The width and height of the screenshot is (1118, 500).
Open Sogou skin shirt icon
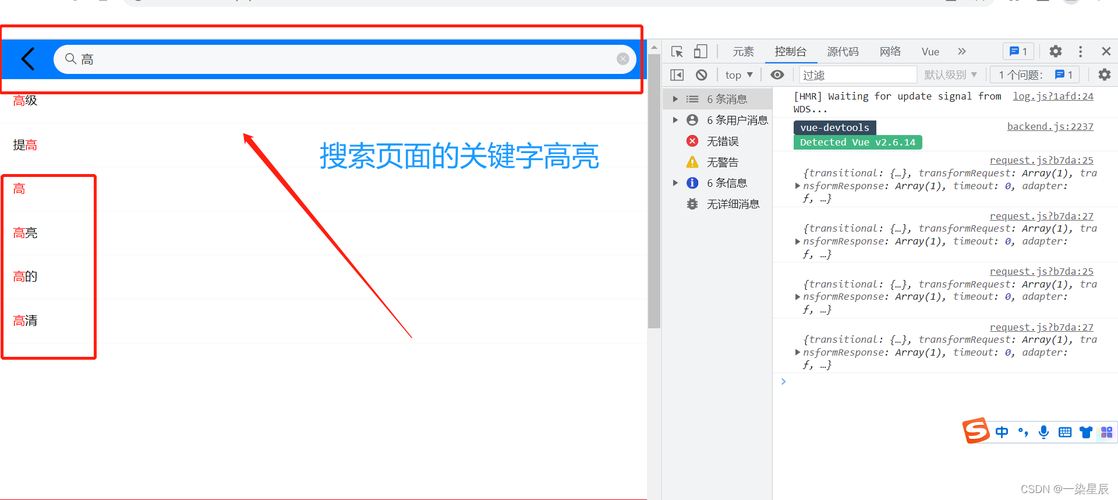(x=1086, y=432)
